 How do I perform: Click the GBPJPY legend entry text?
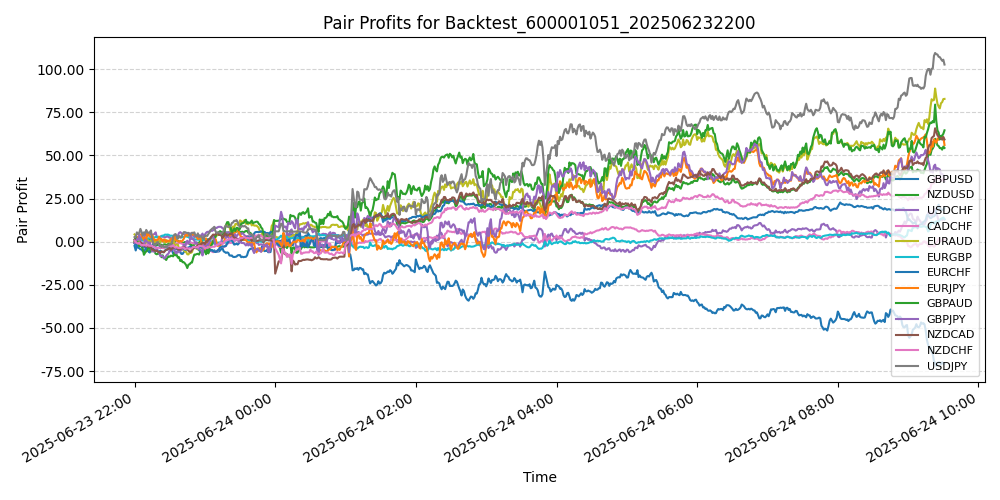948,319
